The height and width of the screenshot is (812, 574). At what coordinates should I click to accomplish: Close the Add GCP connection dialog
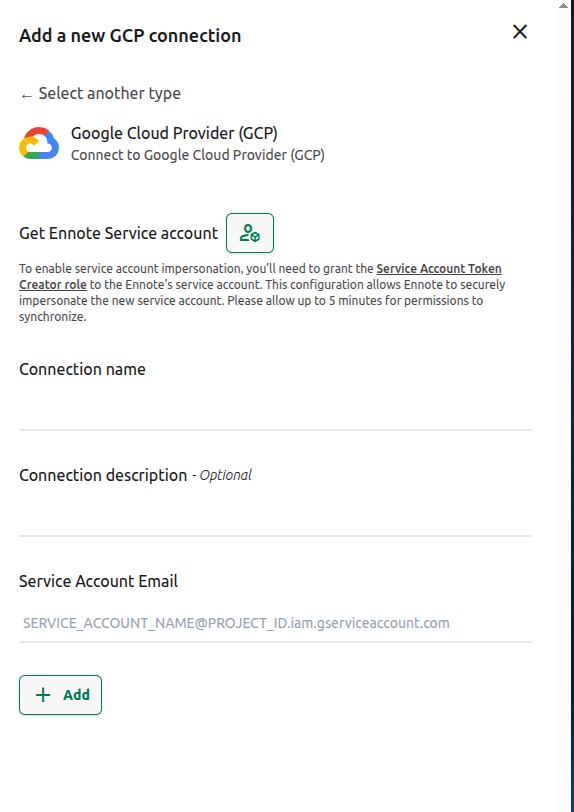click(520, 32)
